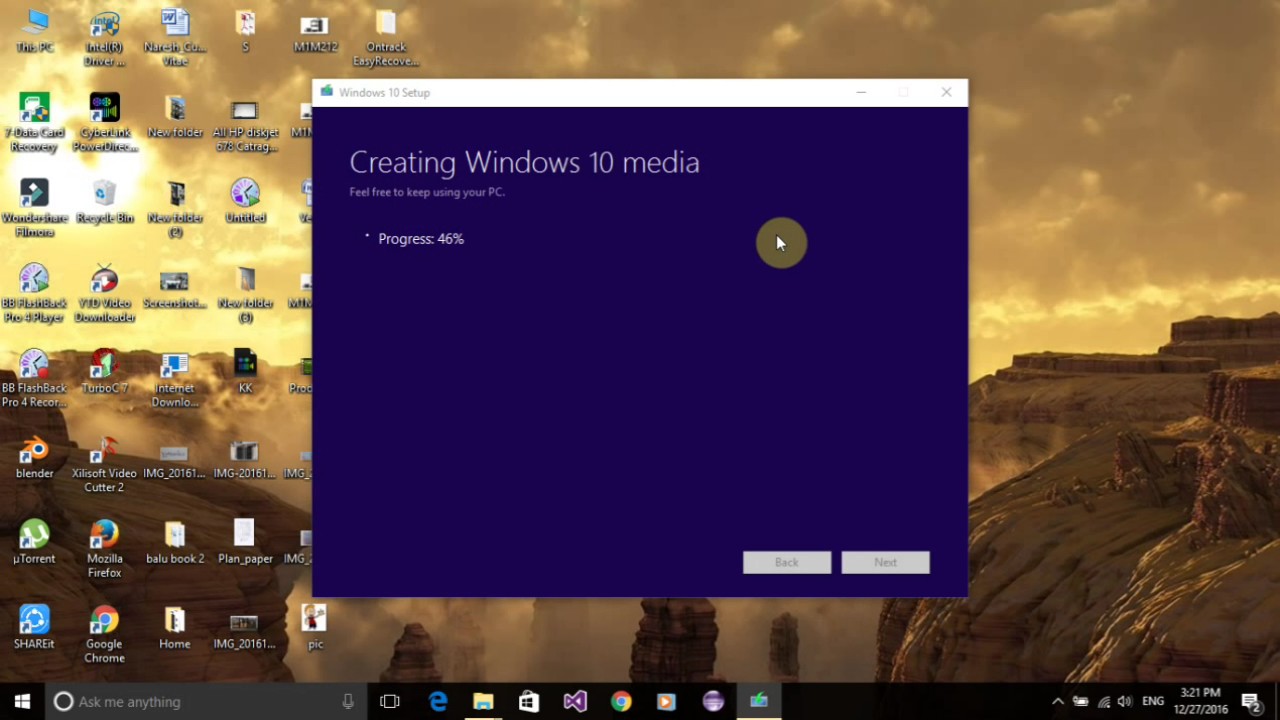The image size is (1280, 720).
Task: Close the Windows 10 Setup window
Action: tap(946, 92)
